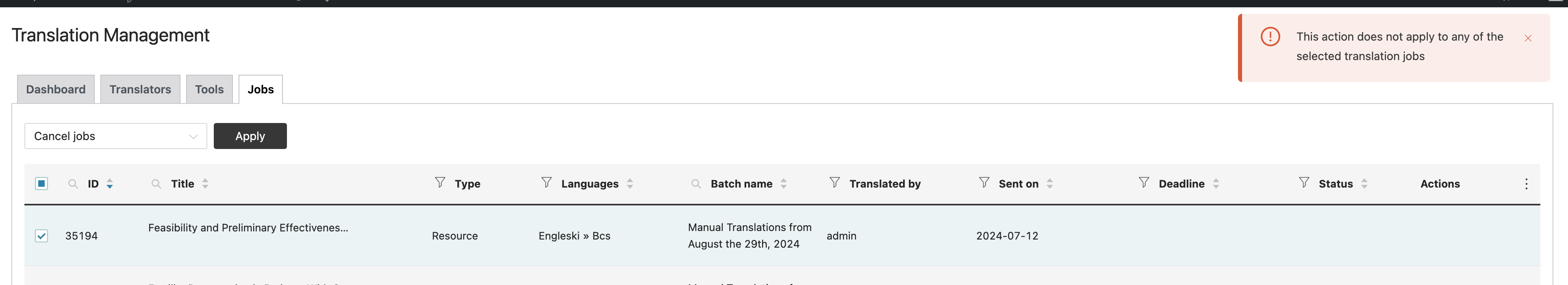Open the Batch name search icon

pos(696,184)
